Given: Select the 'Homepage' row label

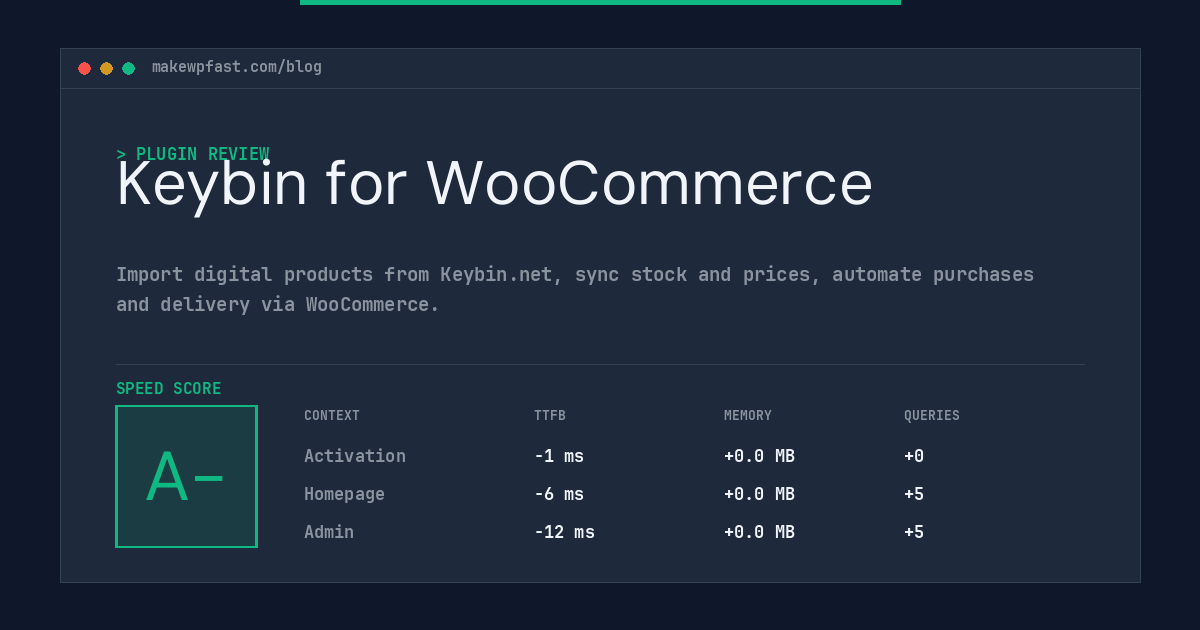Looking at the screenshot, I should 344,494.
